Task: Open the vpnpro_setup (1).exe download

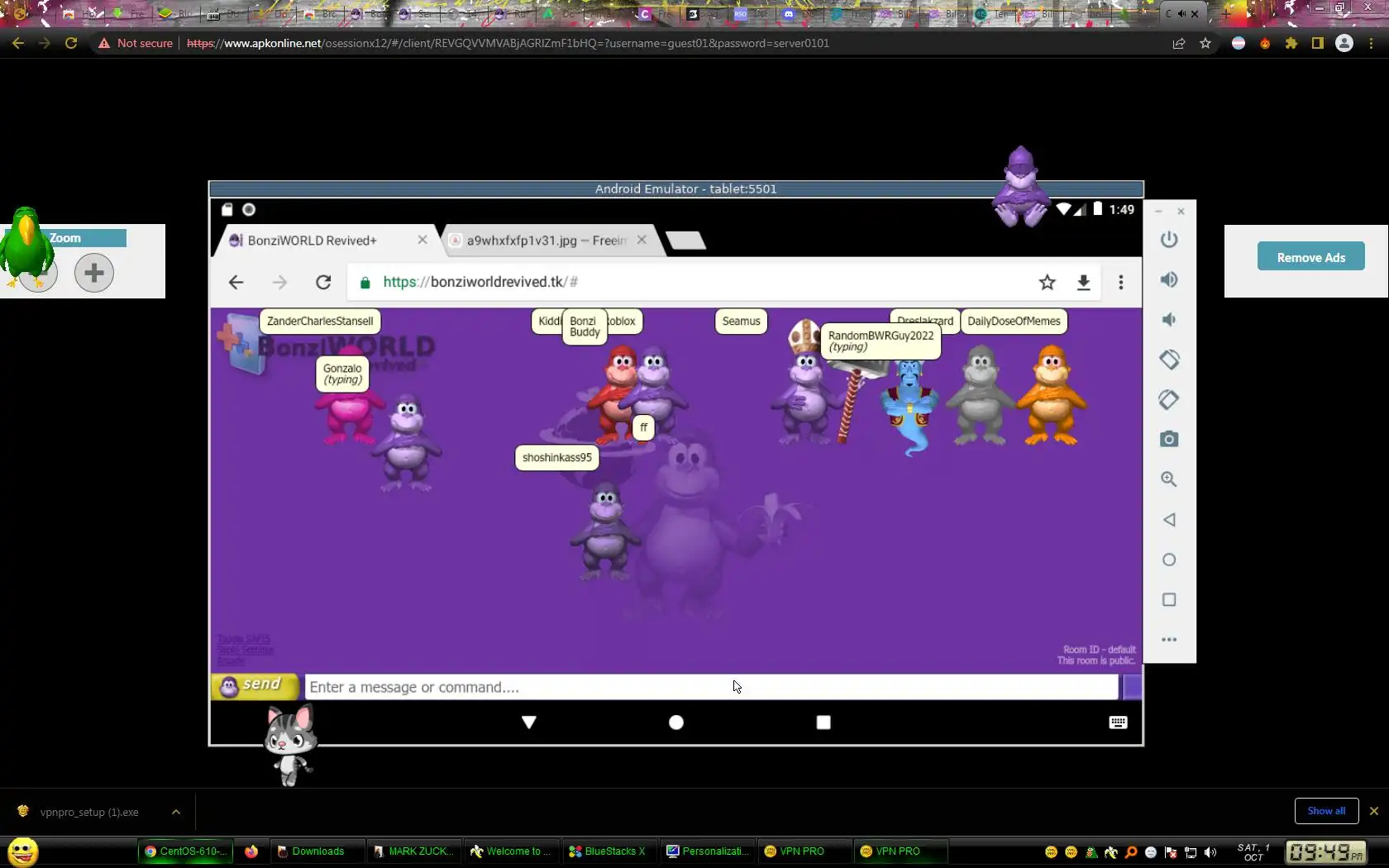Action: (x=89, y=812)
